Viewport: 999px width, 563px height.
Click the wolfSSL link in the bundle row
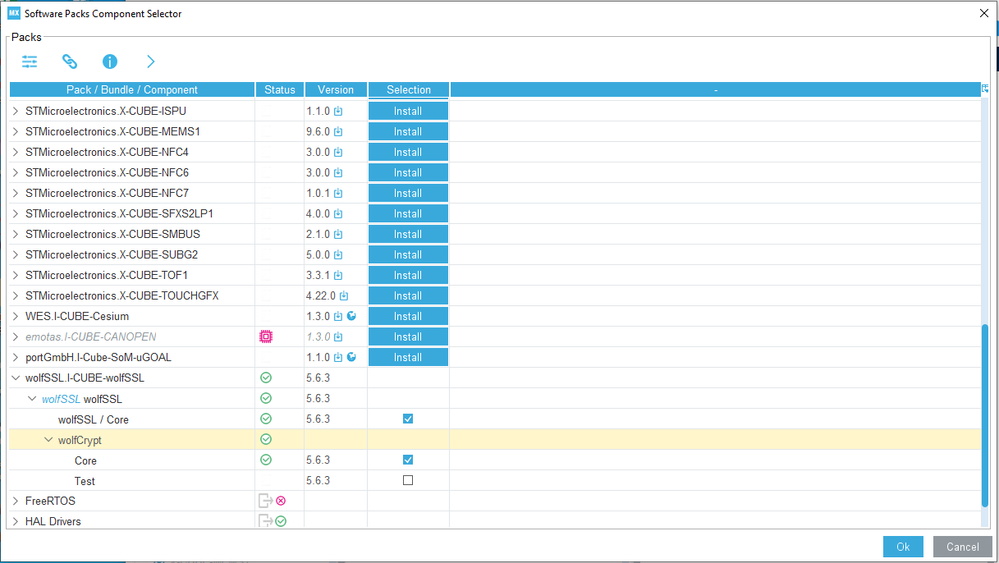click(61, 399)
